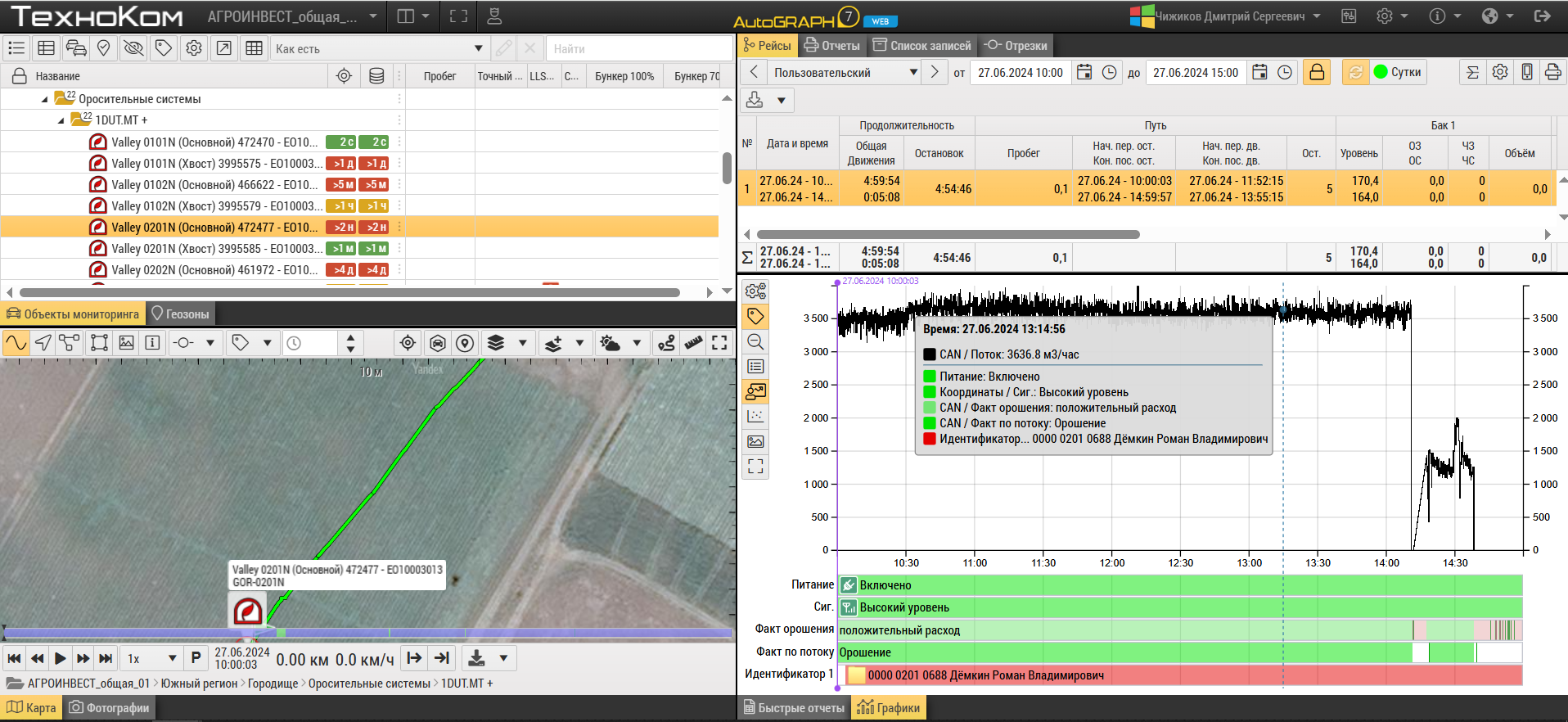Click the location pin icon in map toolbar
The height and width of the screenshot is (722, 1568).
(465, 343)
